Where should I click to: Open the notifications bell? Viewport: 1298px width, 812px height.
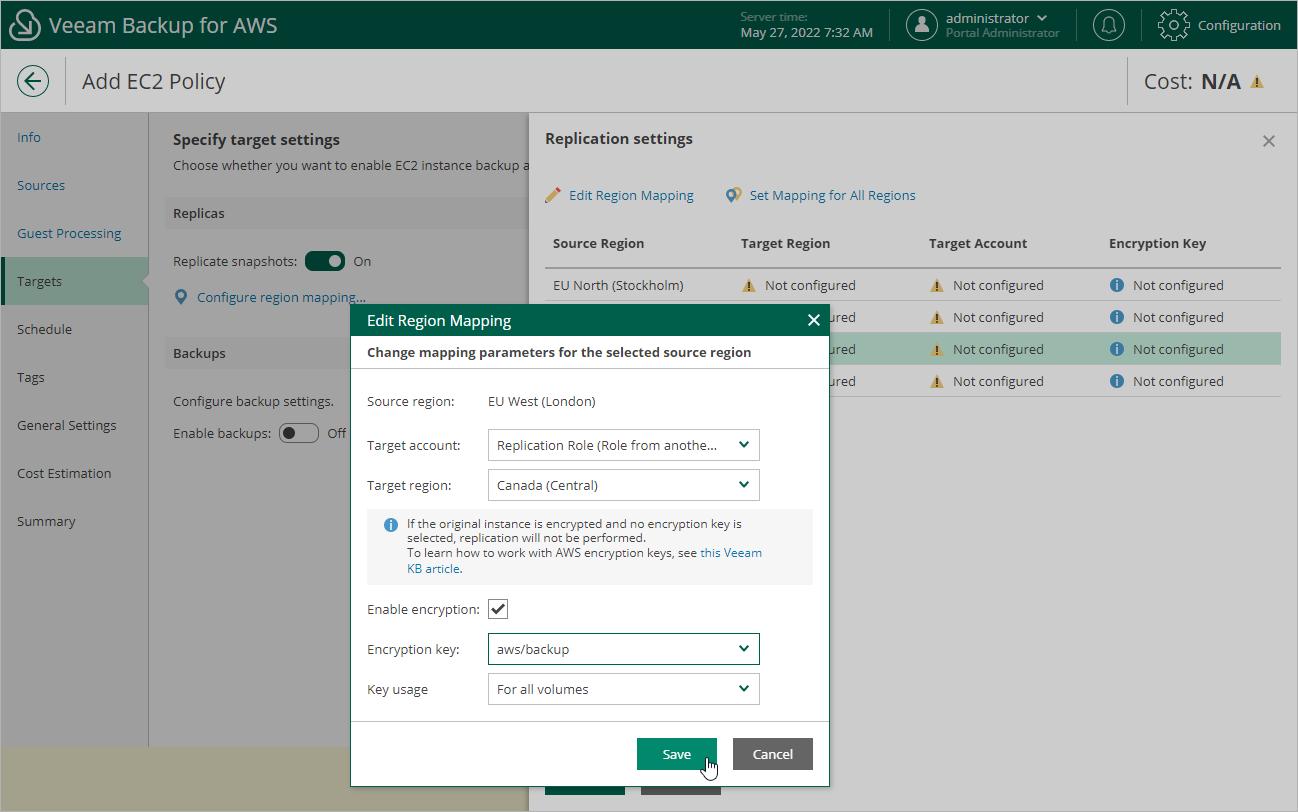1108,25
